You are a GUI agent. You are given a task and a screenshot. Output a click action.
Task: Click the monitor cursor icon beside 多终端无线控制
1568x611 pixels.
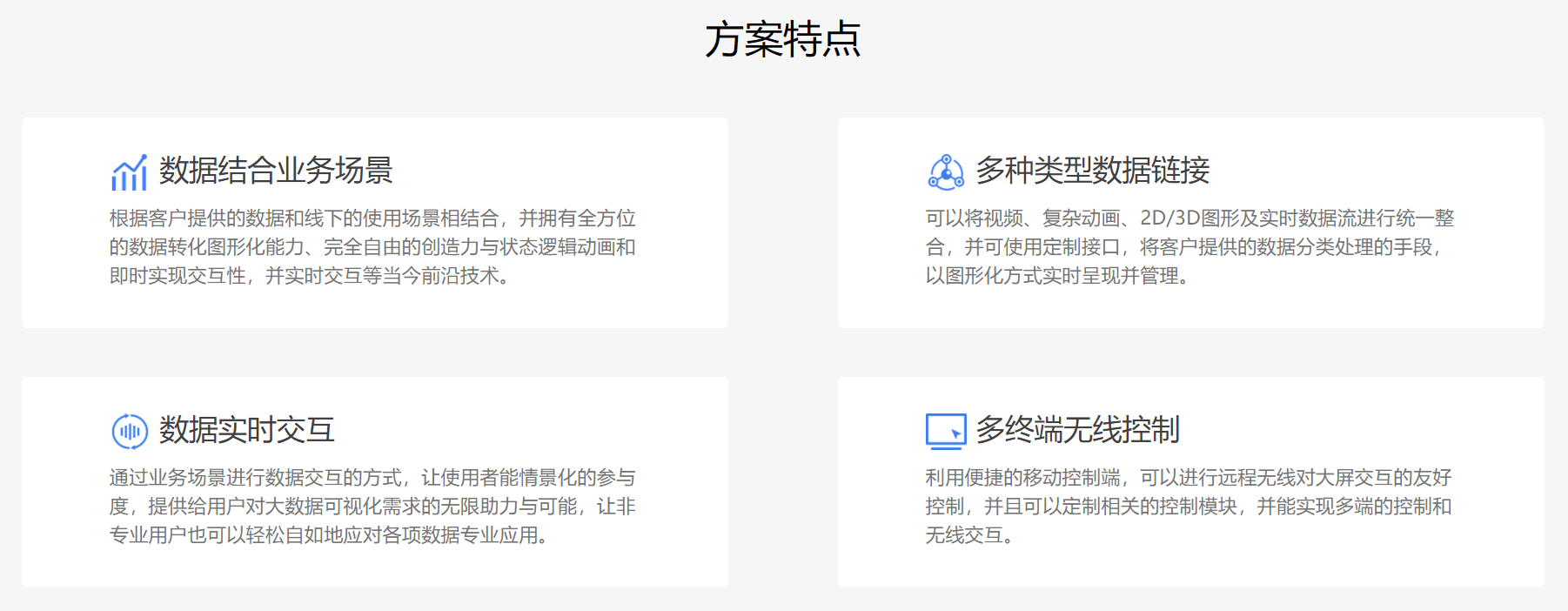point(946,431)
